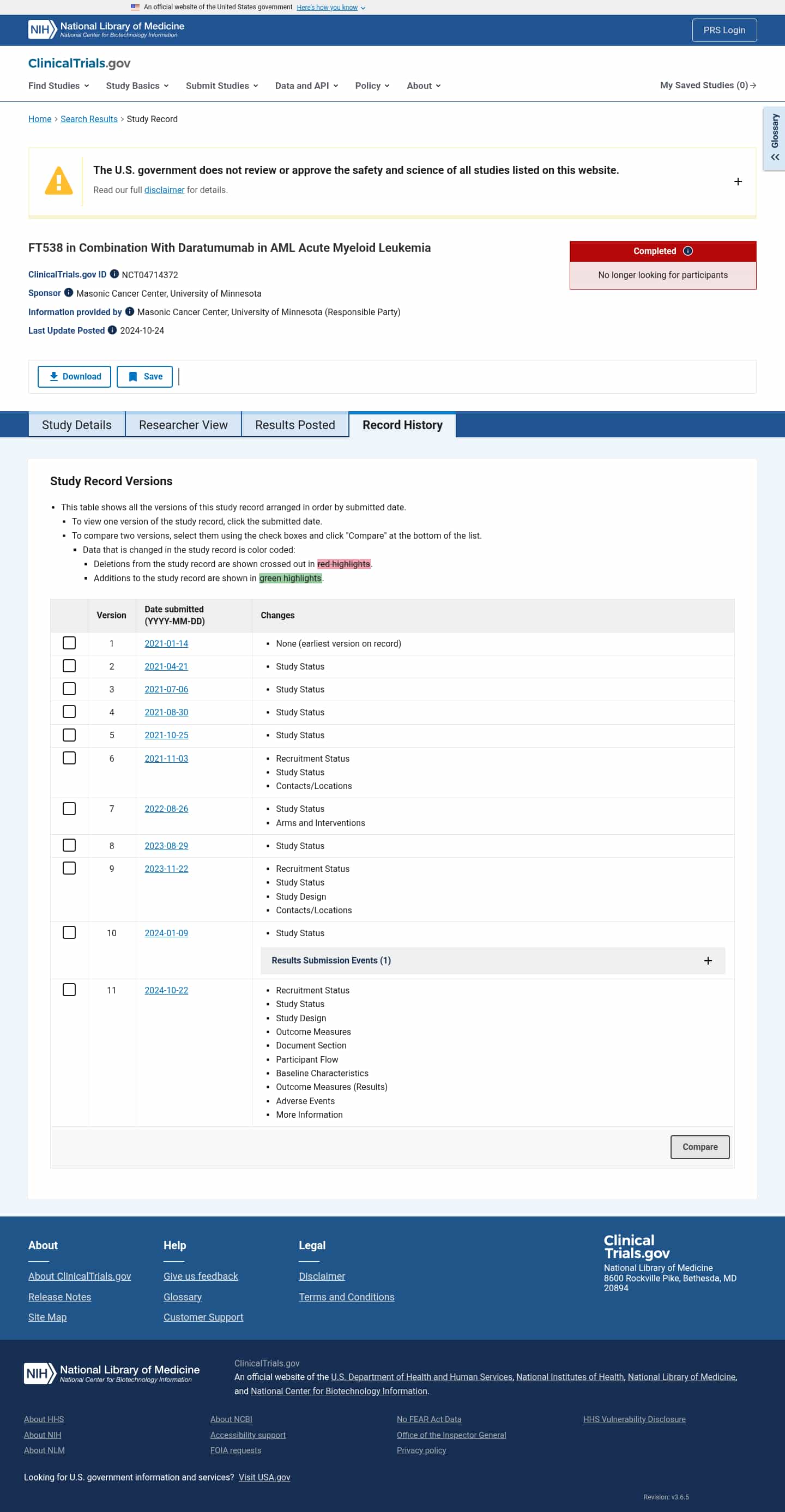Tick the checkbox for version 3

coord(69,689)
